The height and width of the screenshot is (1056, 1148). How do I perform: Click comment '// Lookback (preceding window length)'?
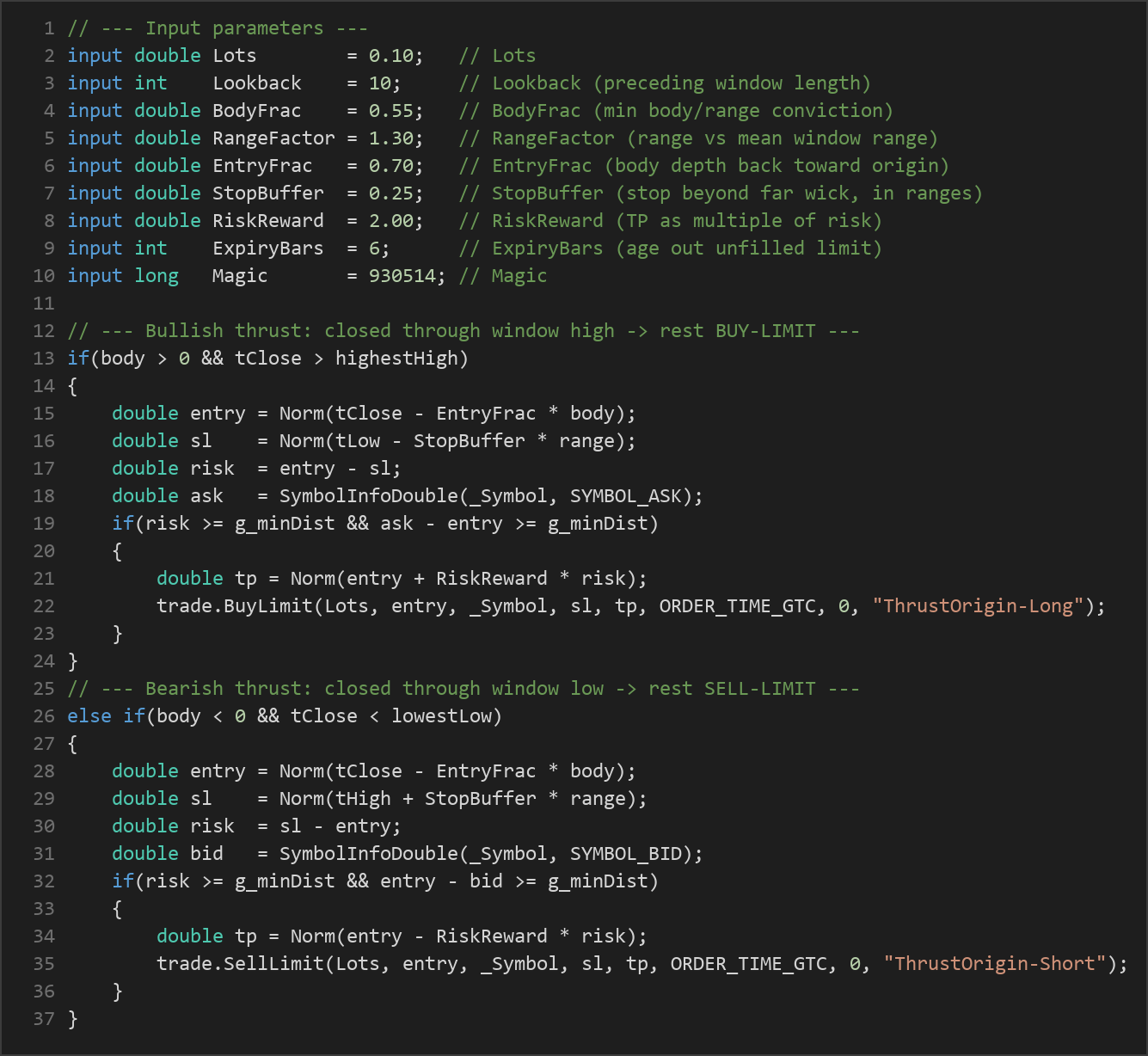tap(665, 83)
